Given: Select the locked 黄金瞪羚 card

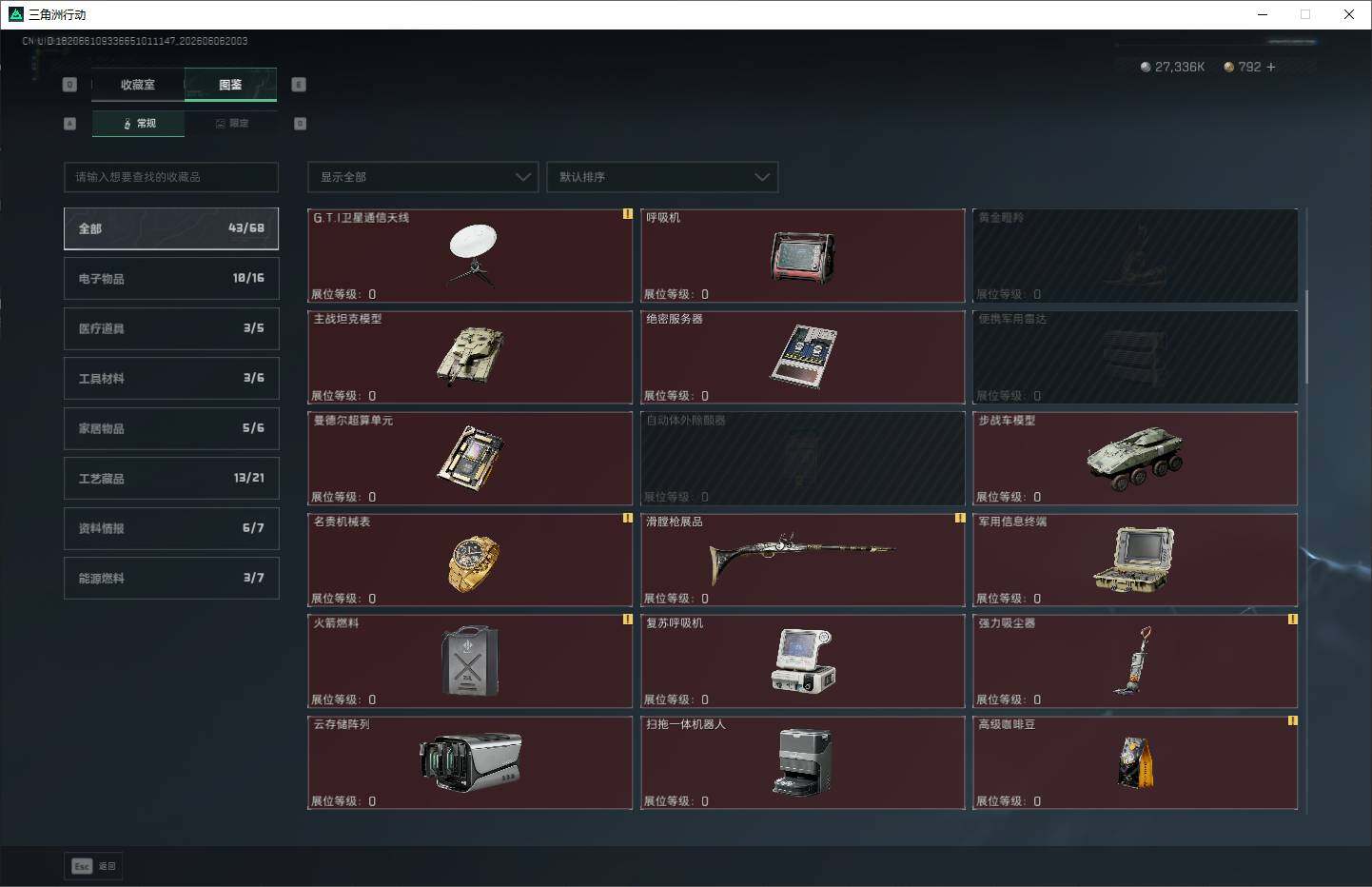Looking at the screenshot, I should click(x=1135, y=256).
